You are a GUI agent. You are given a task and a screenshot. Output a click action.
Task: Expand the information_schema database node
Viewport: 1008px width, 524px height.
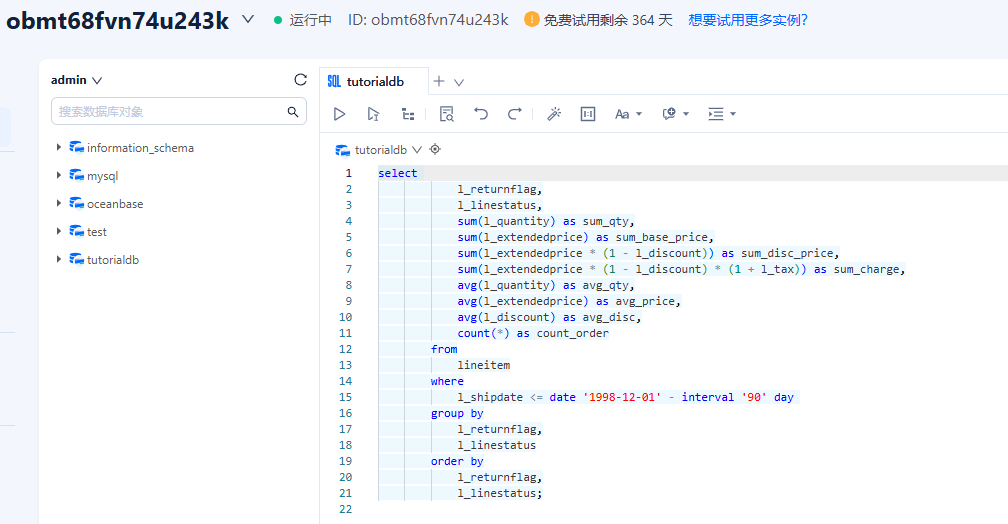[58, 147]
